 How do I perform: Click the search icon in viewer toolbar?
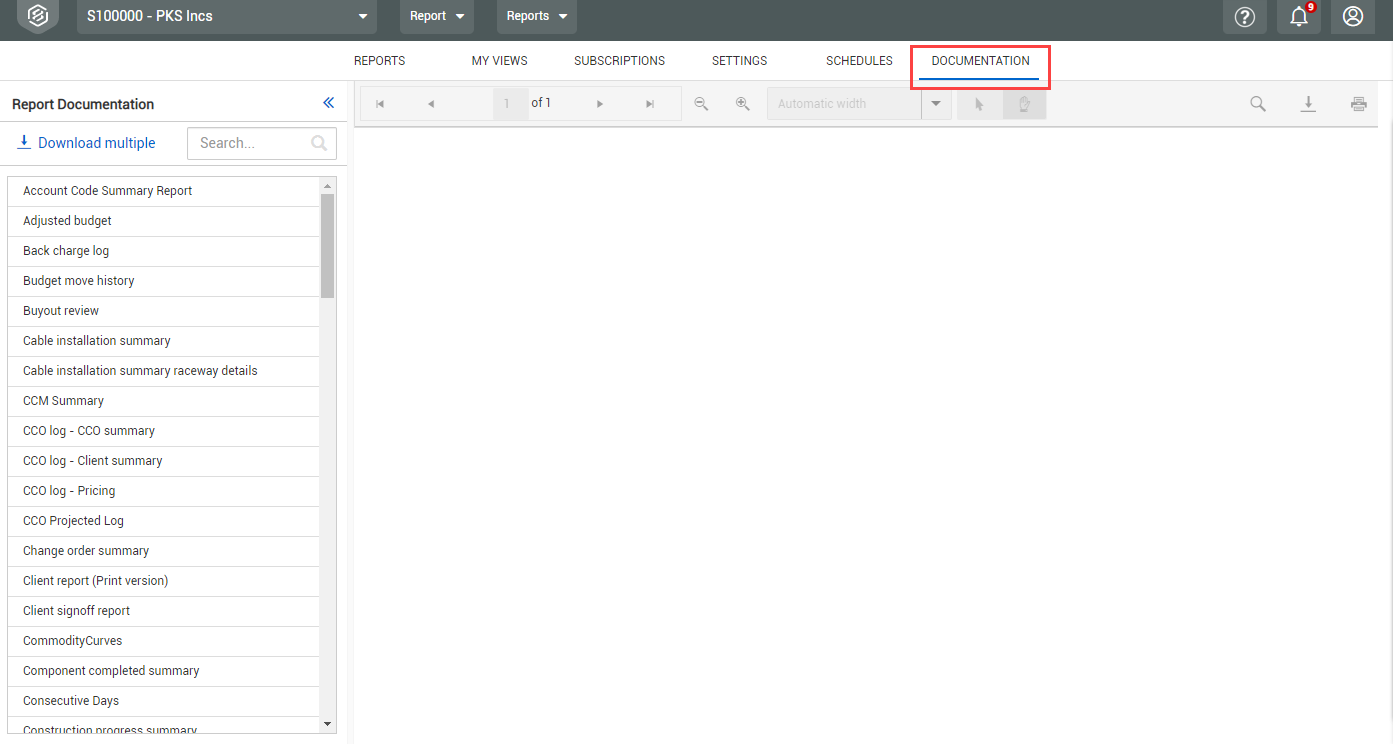(x=1258, y=104)
